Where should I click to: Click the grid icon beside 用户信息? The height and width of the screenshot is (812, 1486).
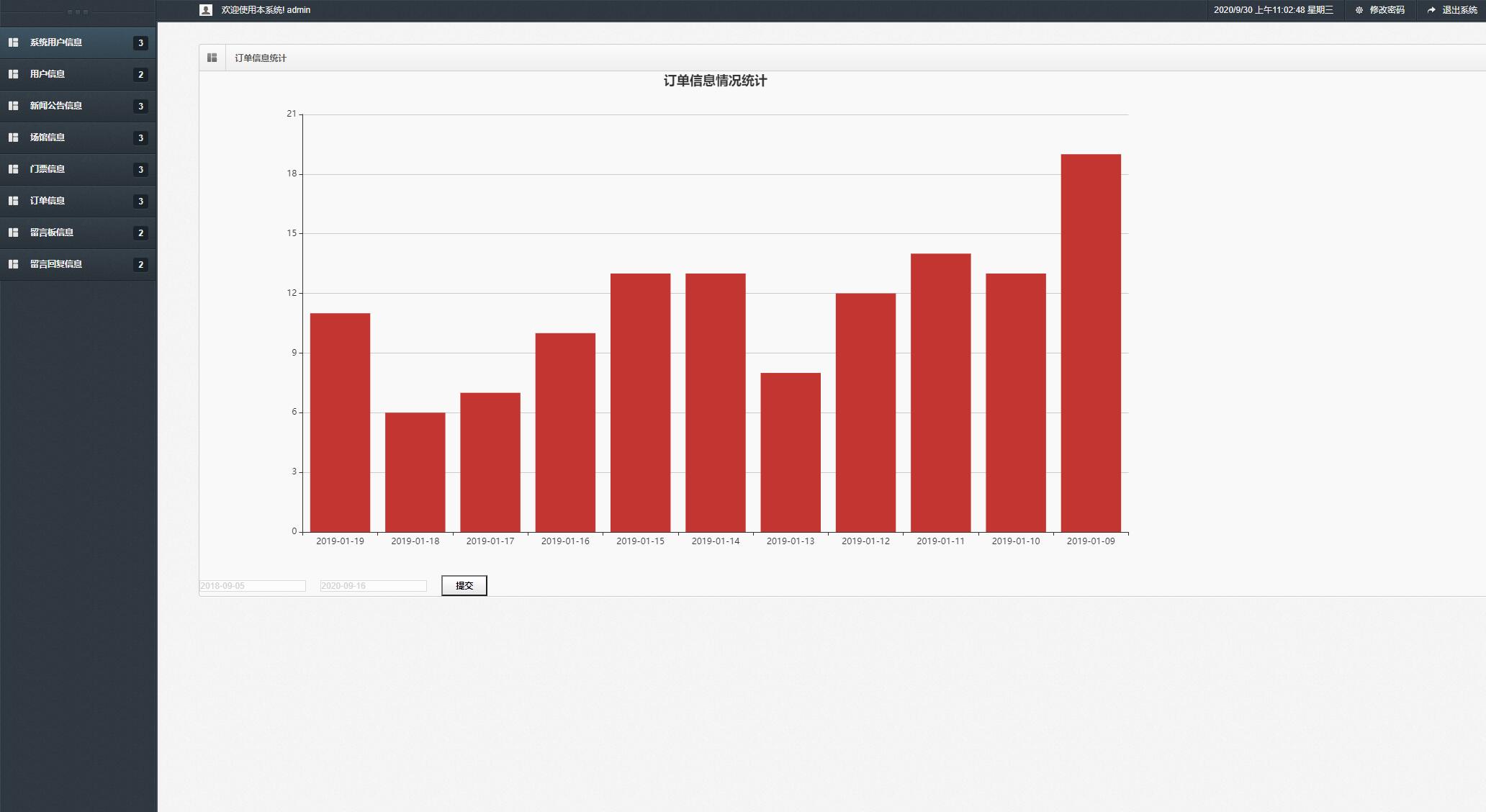pos(13,74)
